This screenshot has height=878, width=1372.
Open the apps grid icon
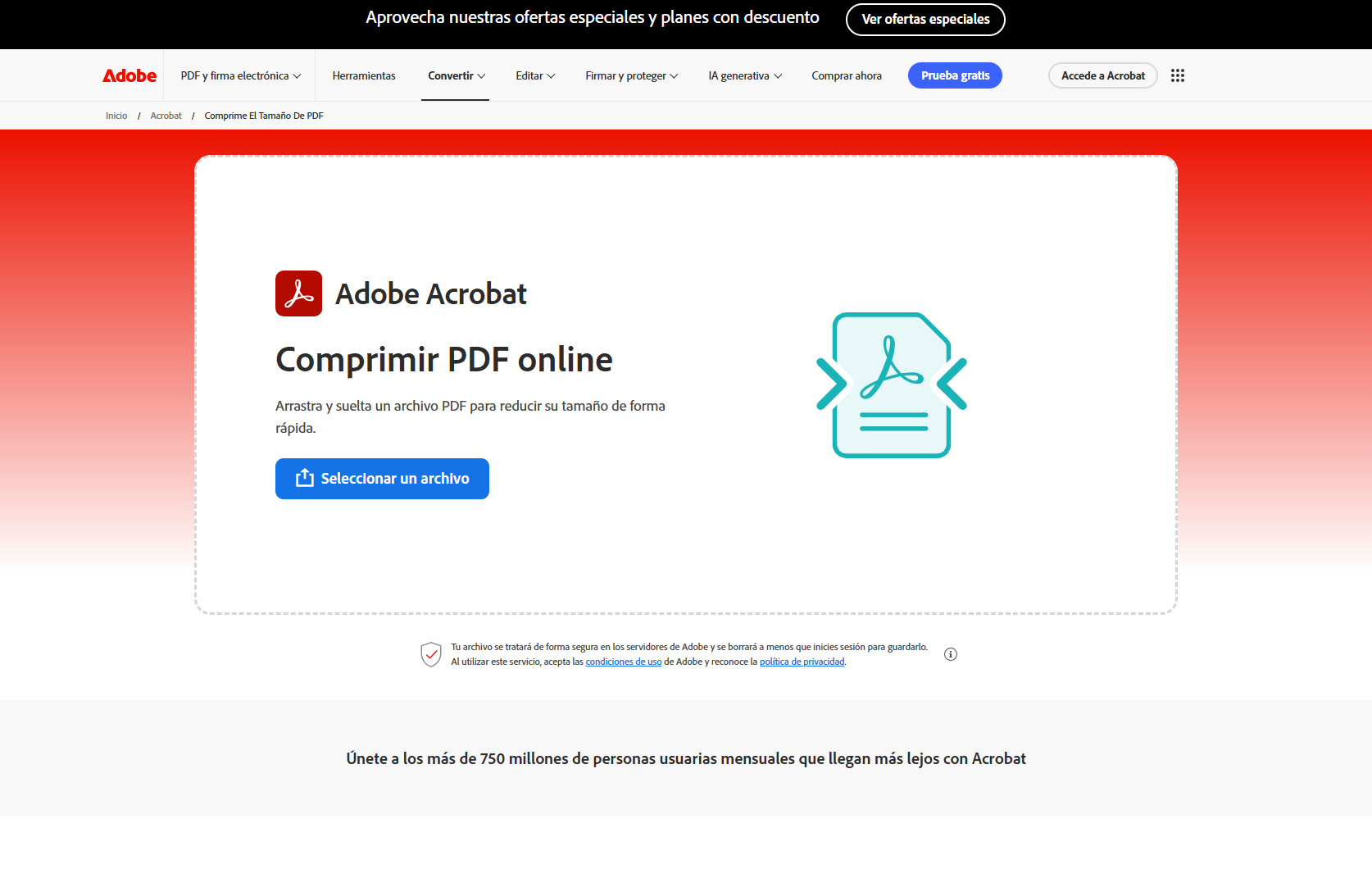[x=1178, y=75]
